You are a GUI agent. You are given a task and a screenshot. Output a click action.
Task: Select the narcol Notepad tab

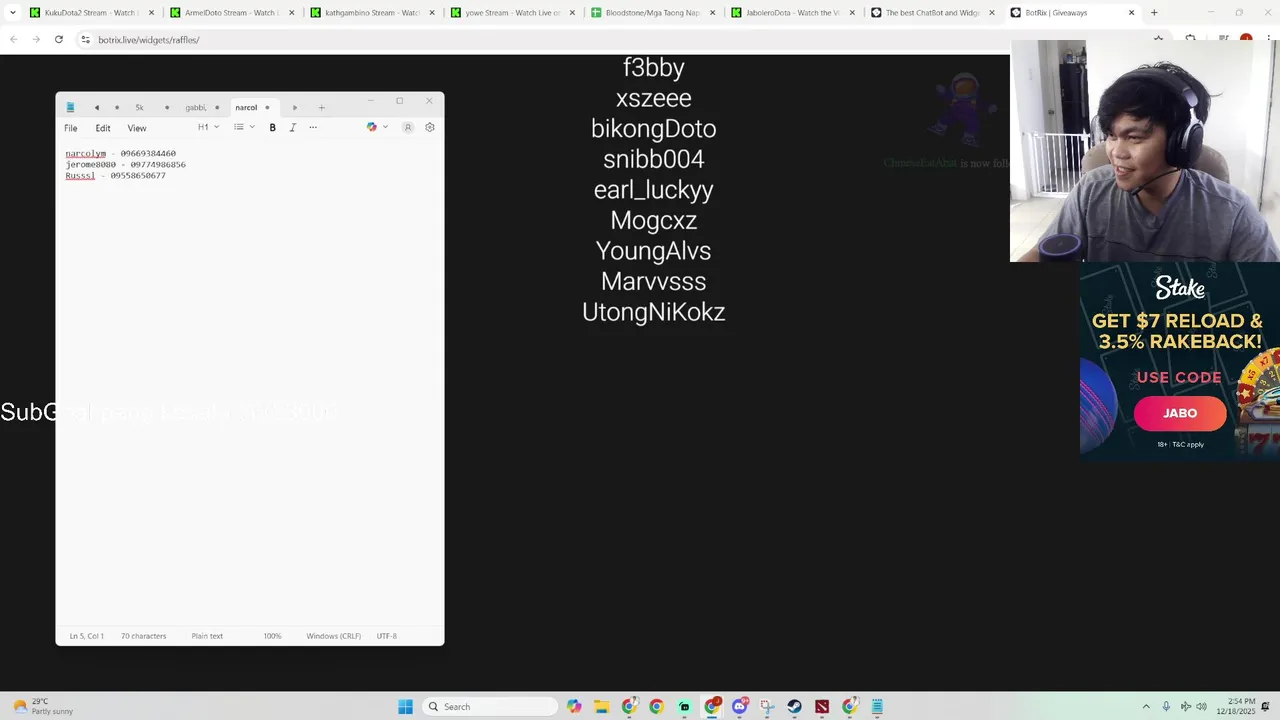click(252, 107)
